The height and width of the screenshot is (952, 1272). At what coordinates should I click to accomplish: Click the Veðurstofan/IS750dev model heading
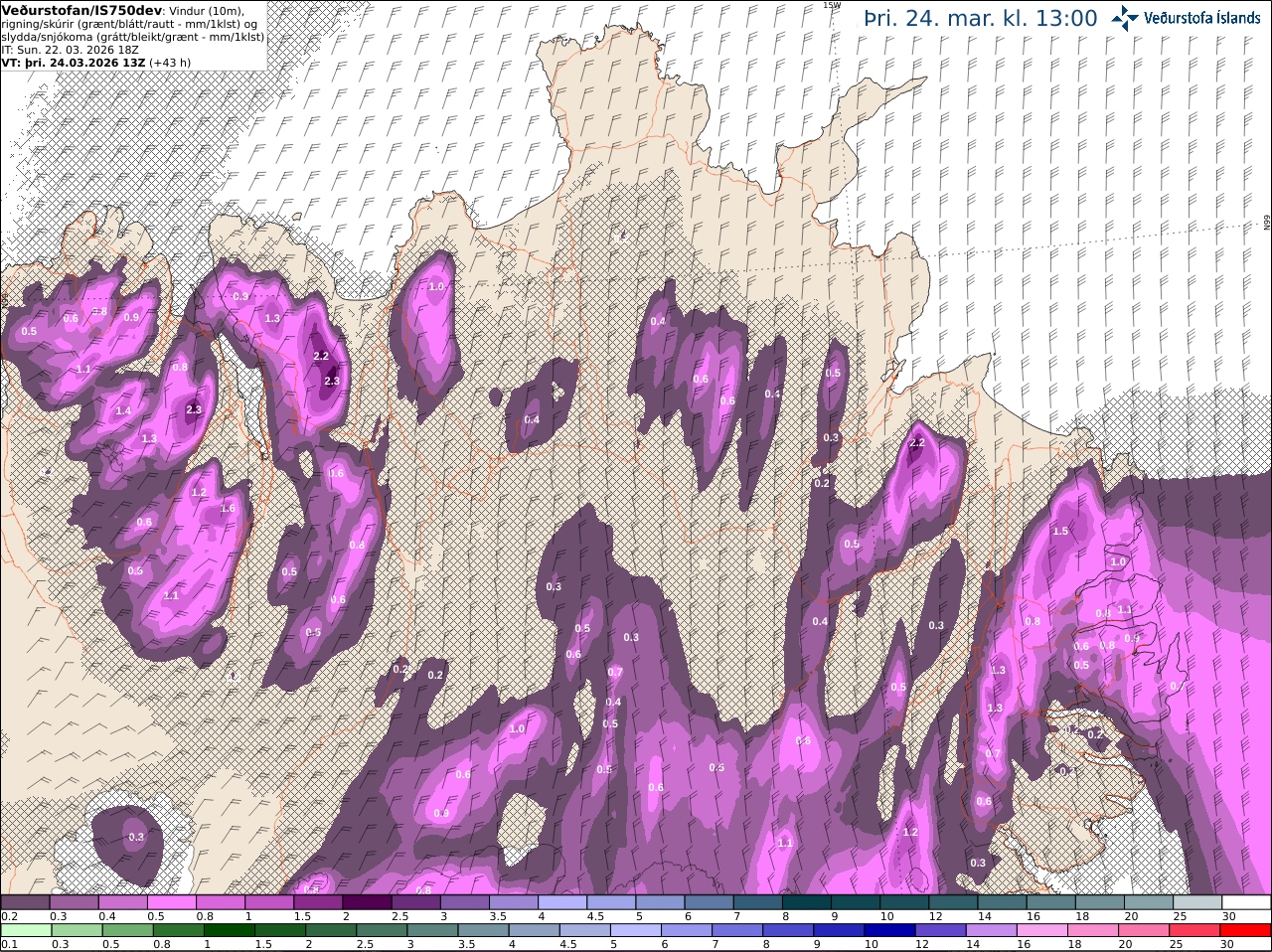coord(81,10)
